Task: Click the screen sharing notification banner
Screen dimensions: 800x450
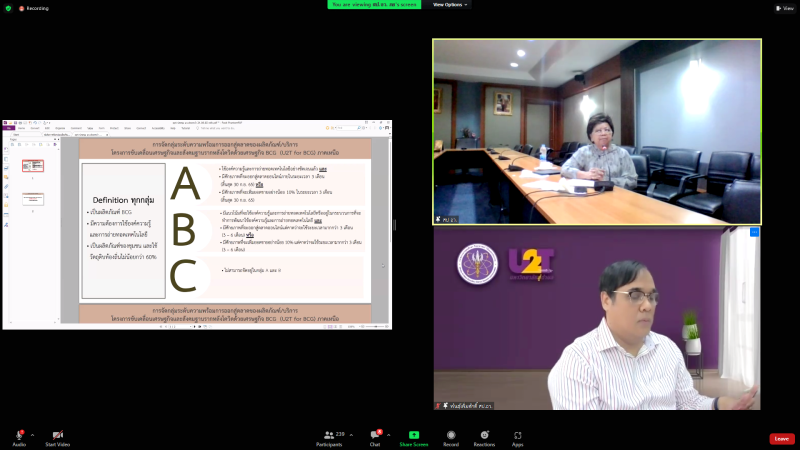Action: pos(377,4)
